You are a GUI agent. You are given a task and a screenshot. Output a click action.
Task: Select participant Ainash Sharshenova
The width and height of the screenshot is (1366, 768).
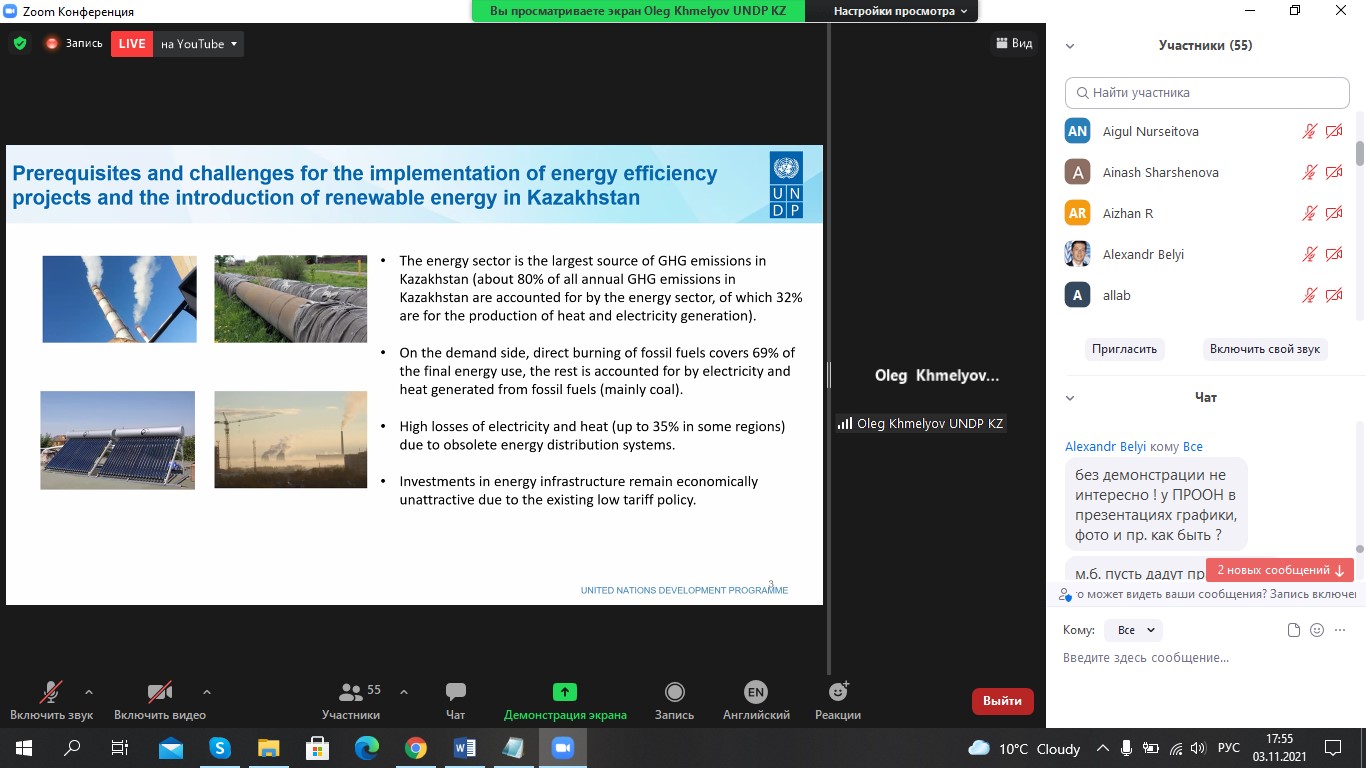[x=1160, y=172]
